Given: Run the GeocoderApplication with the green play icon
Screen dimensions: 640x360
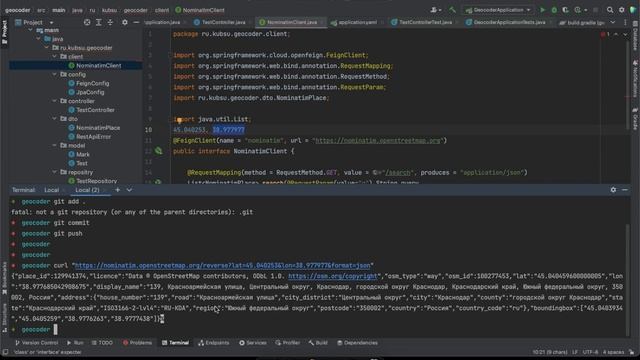Looking at the screenshot, I should [x=542, y=10].
